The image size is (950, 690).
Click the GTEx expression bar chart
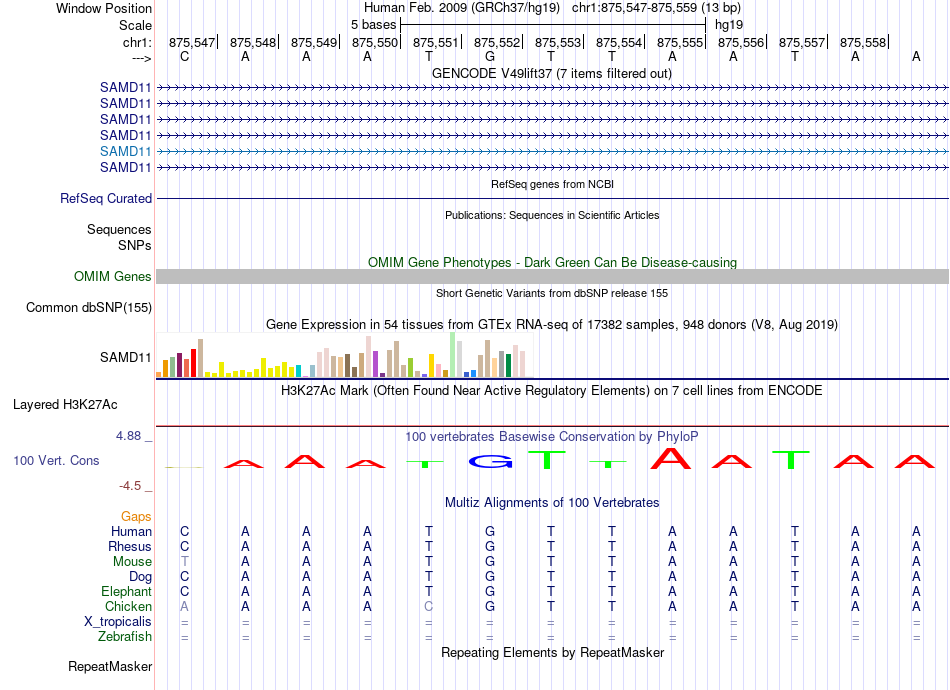click(x=344, y=355)
